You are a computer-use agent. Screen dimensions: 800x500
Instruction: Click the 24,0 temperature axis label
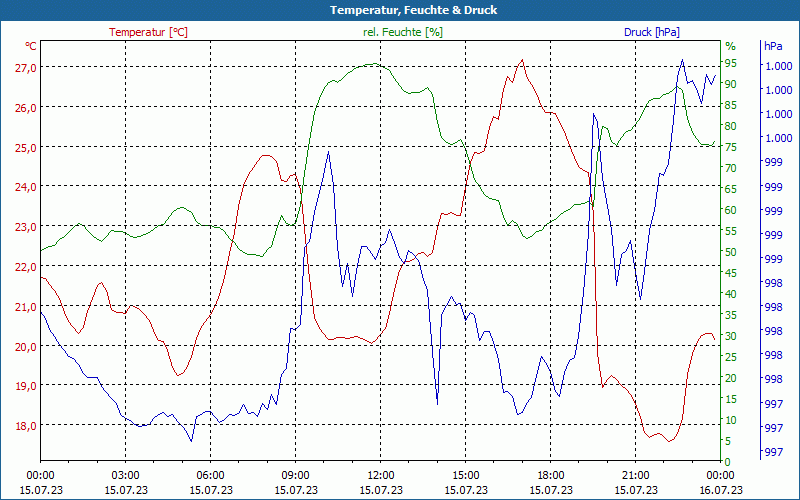26,187
